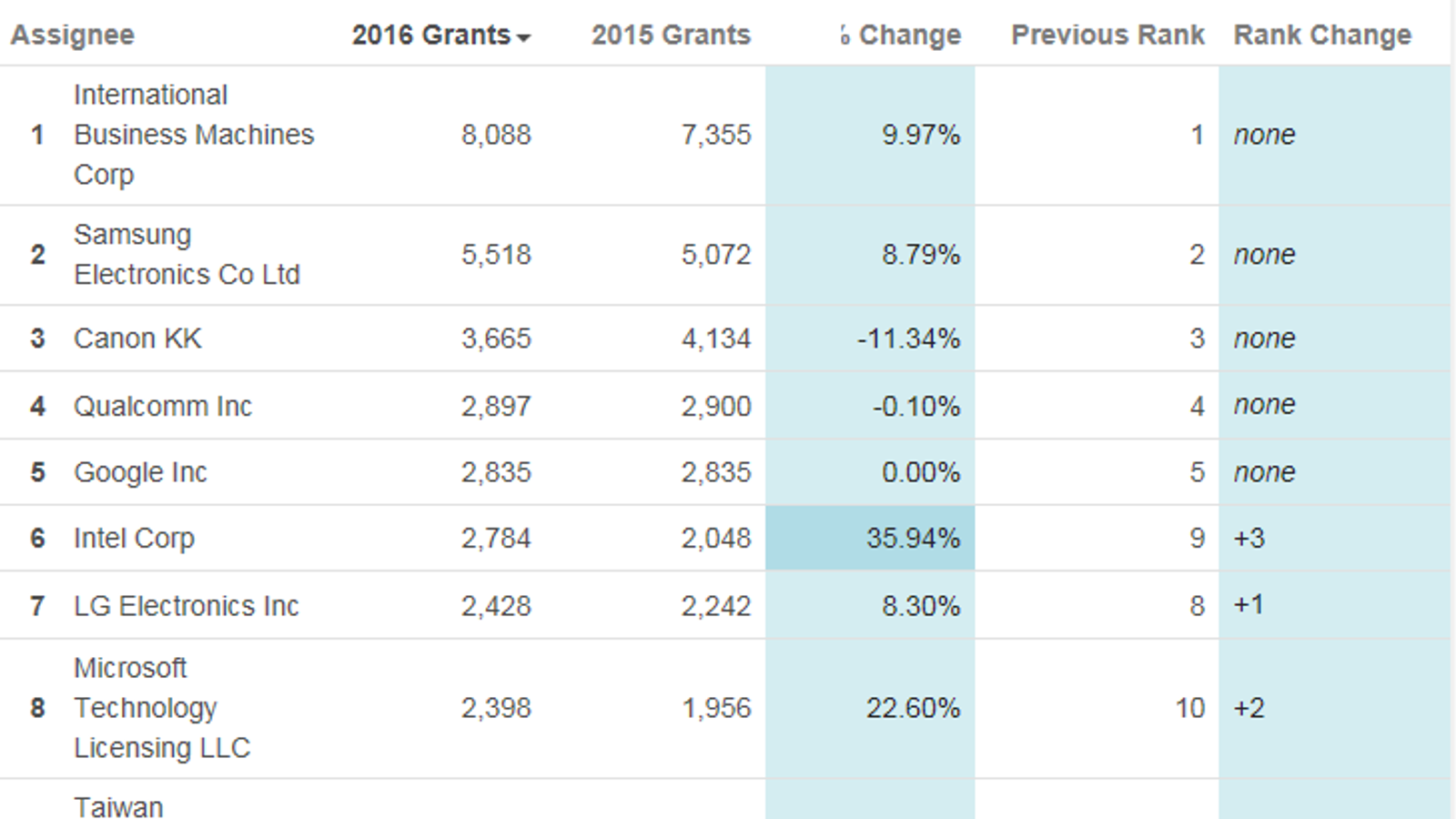The image size is (1456, 819).
Task: Click Samsung's 2015 grants value 5,072
Action: (716, 255)
